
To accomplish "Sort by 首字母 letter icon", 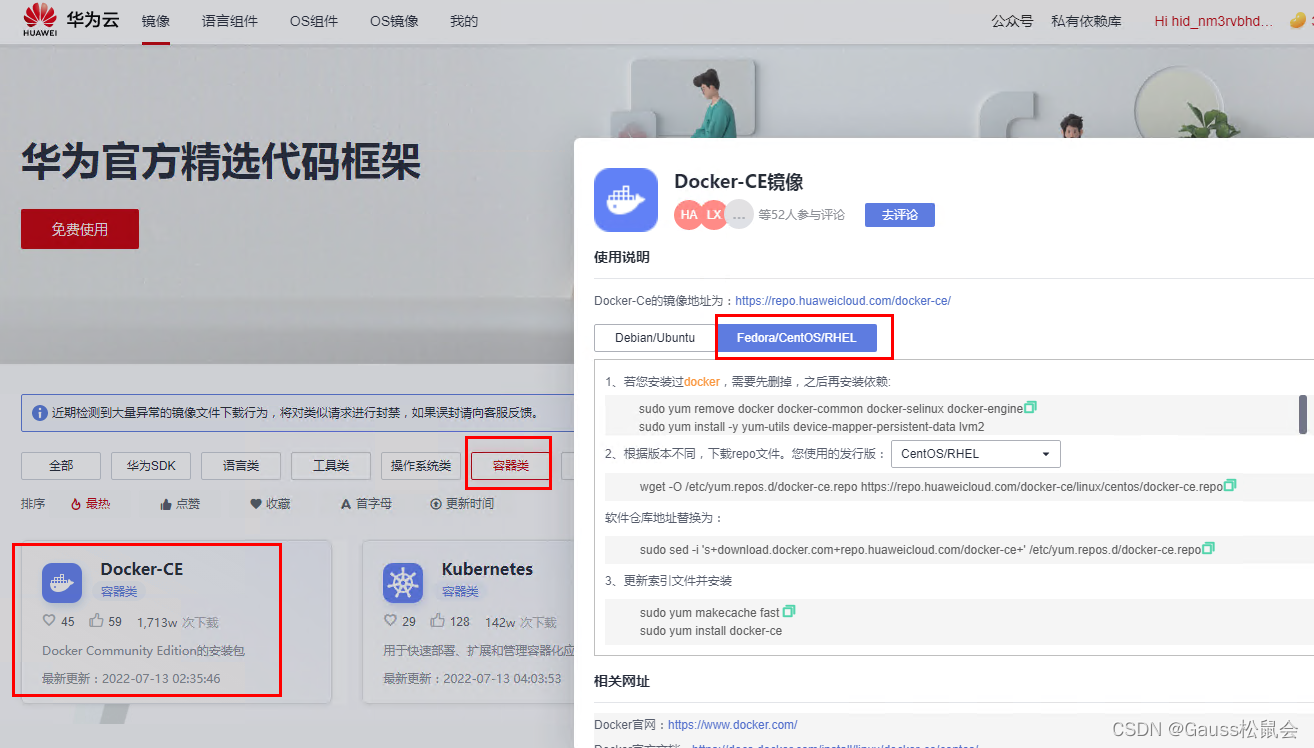I will click(346, 504).
